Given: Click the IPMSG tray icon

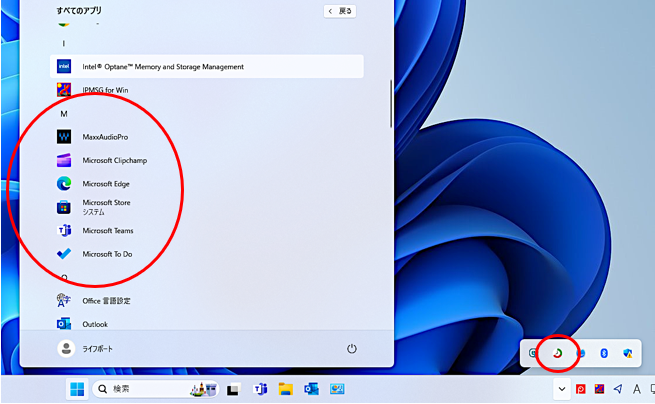Looking at the screenshot, I should point(599,389).
